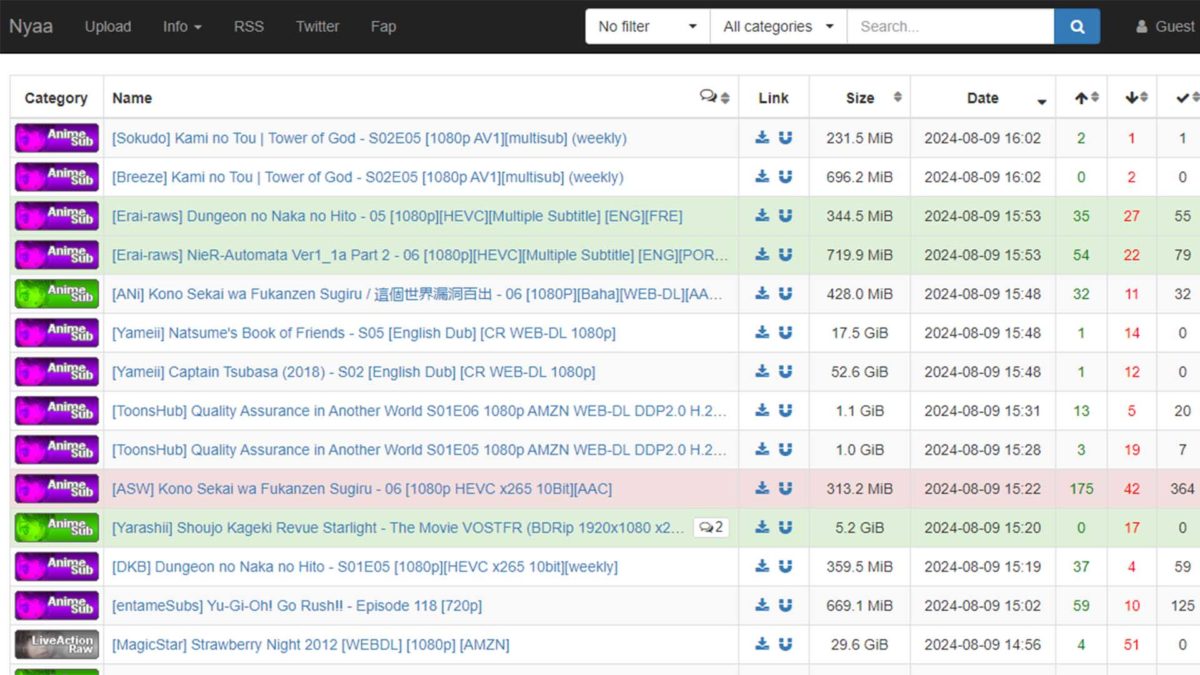The height and width of the screenshot is (675, 1200).
Task: Download torrent for Erai-raws Dungeon no Naka no Hito
Action: tap(762, 216)
